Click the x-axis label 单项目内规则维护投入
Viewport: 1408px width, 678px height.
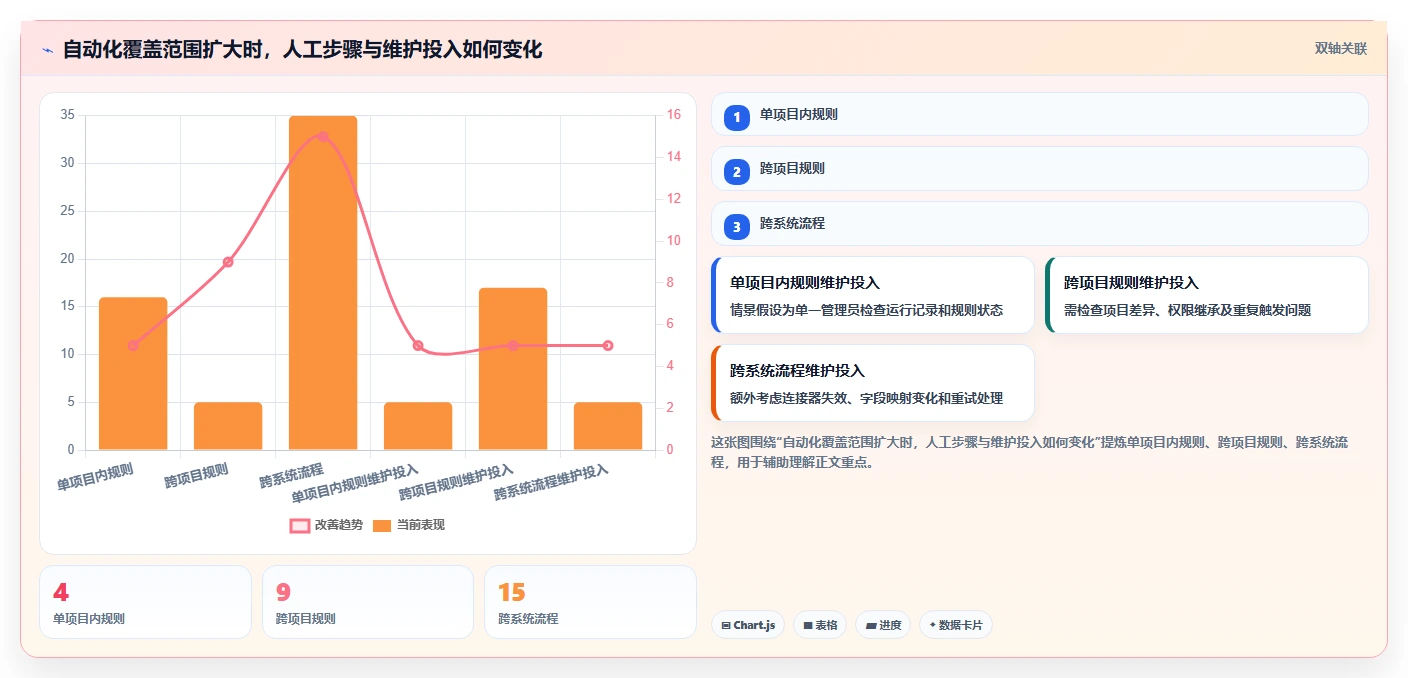[356, 483]
